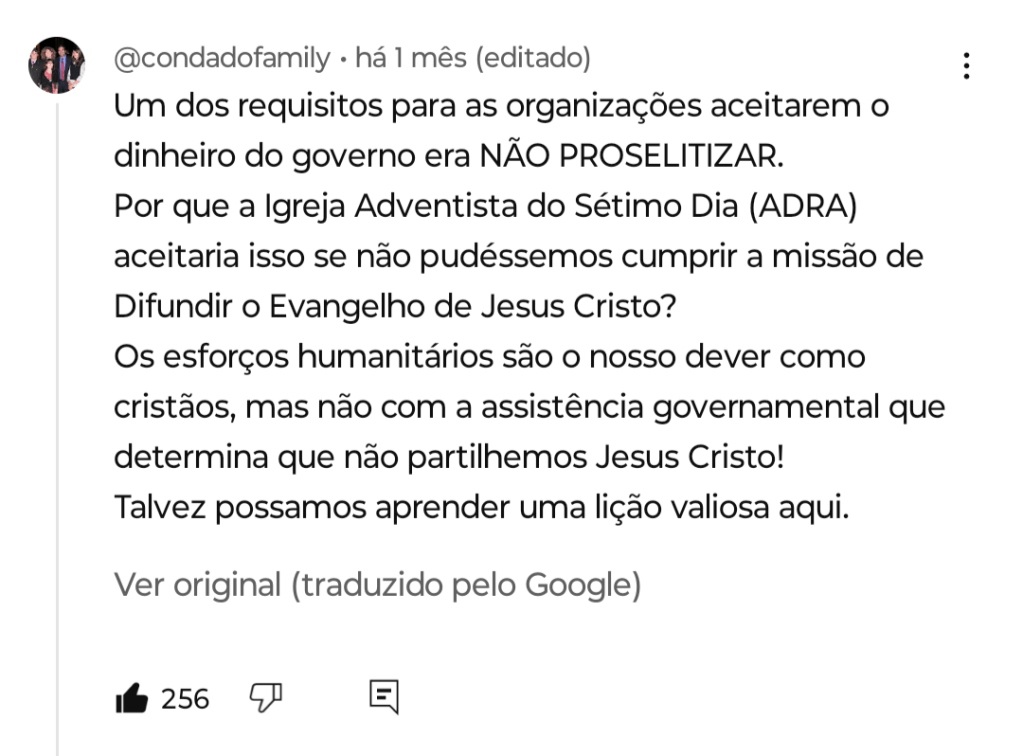Open the @condadofamily channel username
This screenshot has width=1023, height=756.
point(221,59)
